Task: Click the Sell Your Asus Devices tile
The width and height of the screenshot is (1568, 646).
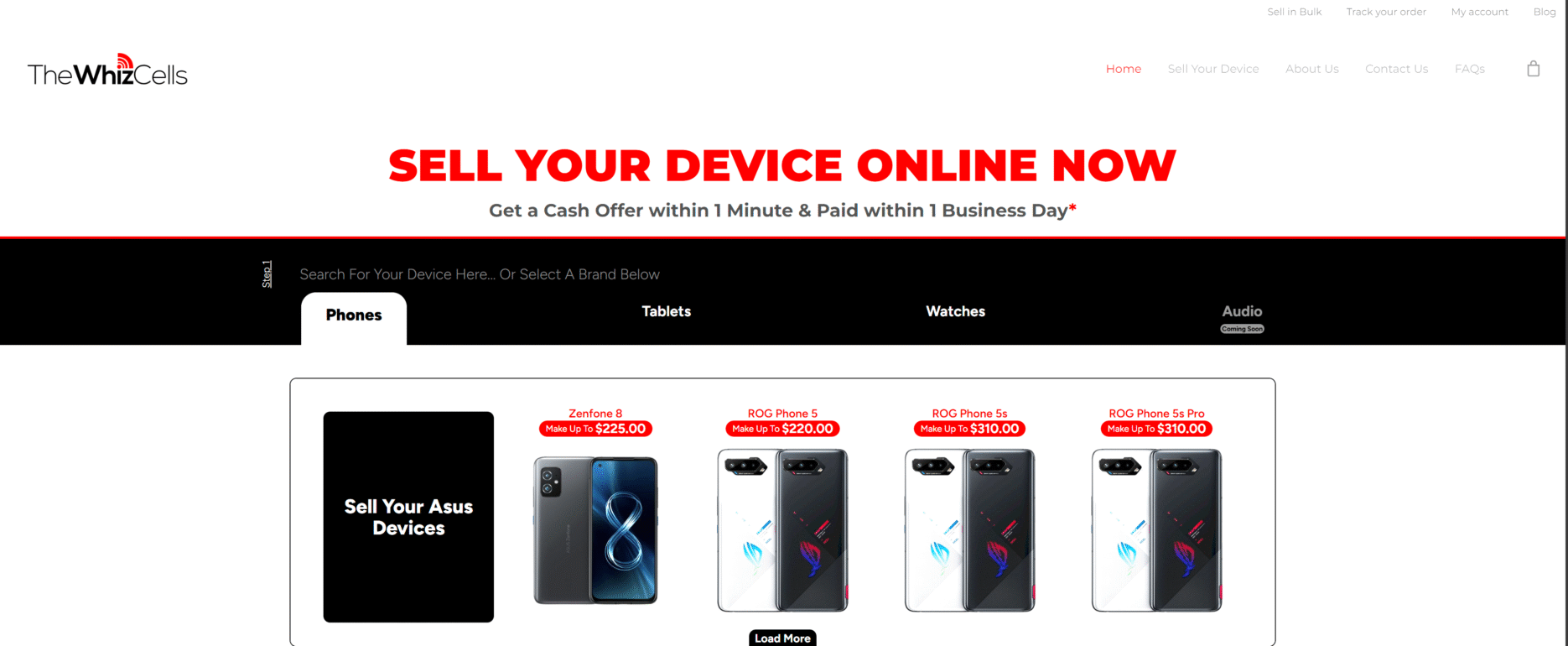Action: (408, 517)
